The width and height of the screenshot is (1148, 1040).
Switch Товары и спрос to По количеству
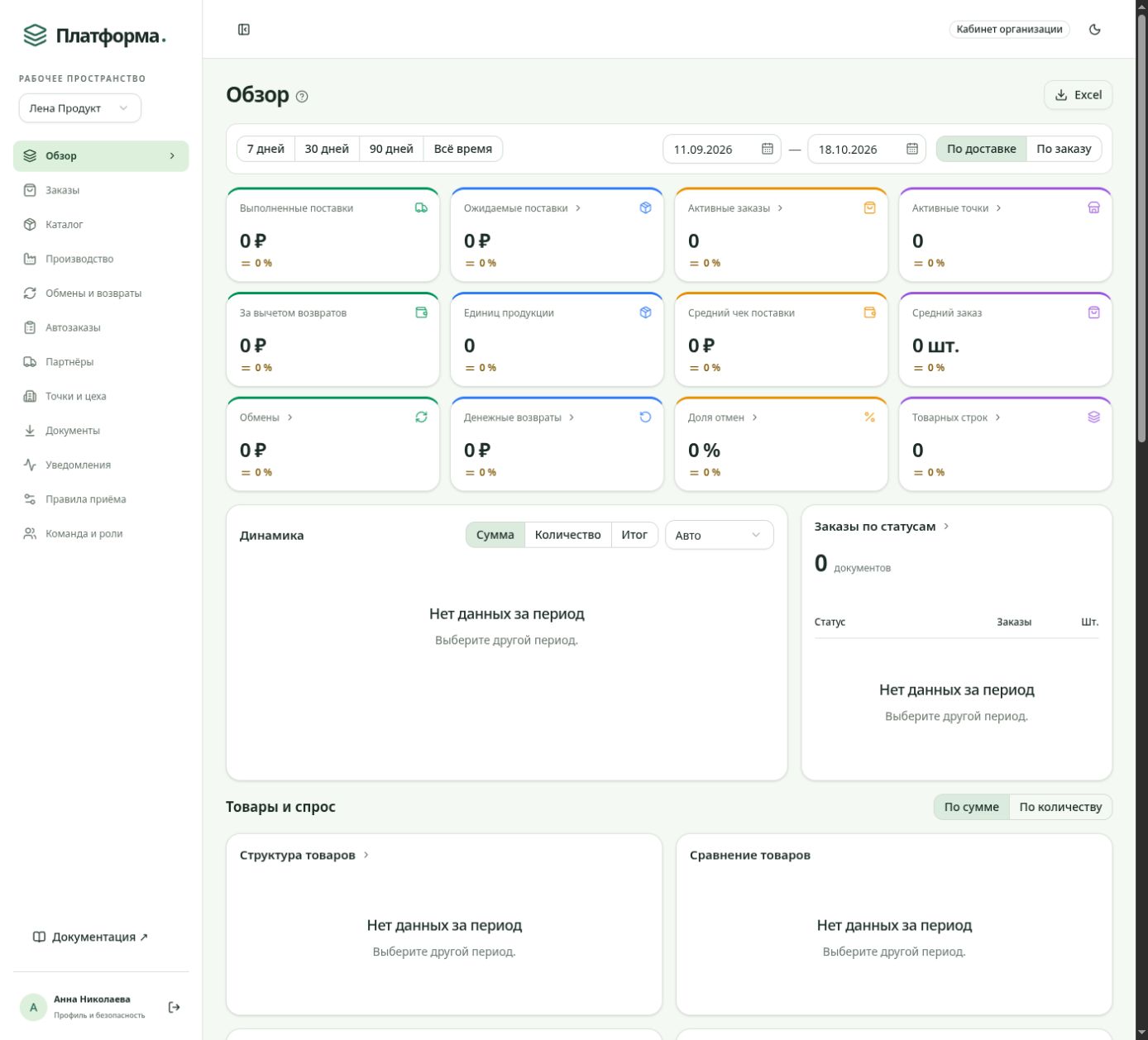tap(1060, 807)
